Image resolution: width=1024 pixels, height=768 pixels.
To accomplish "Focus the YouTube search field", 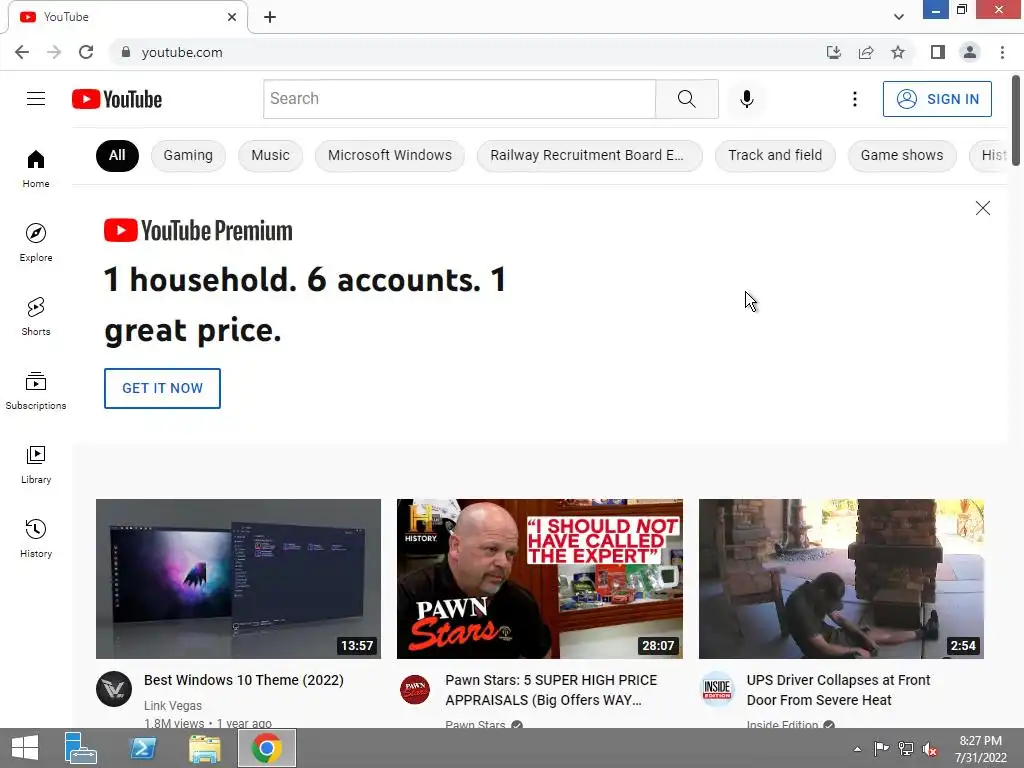I will 459,99.
